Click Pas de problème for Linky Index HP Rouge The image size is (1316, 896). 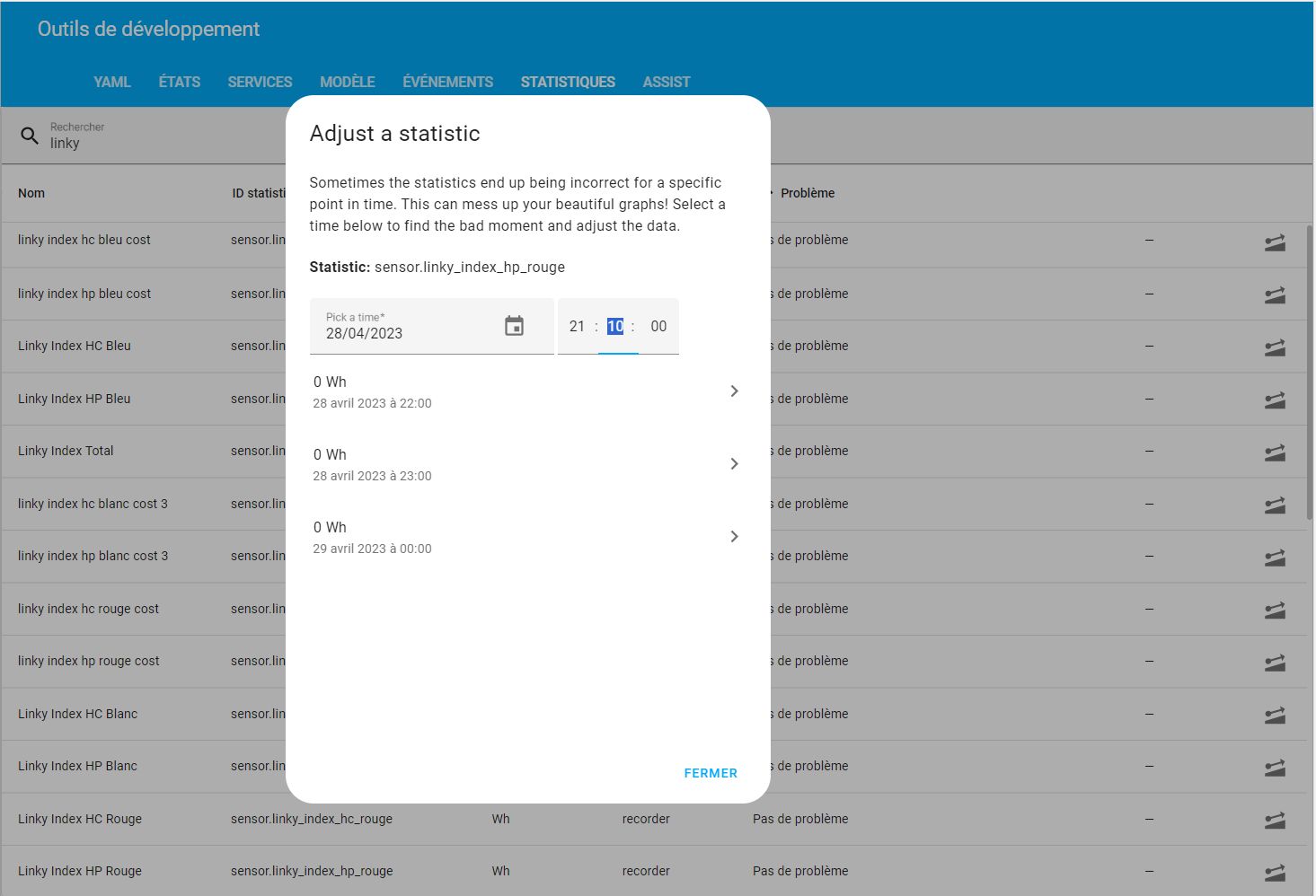coord(800,871)
